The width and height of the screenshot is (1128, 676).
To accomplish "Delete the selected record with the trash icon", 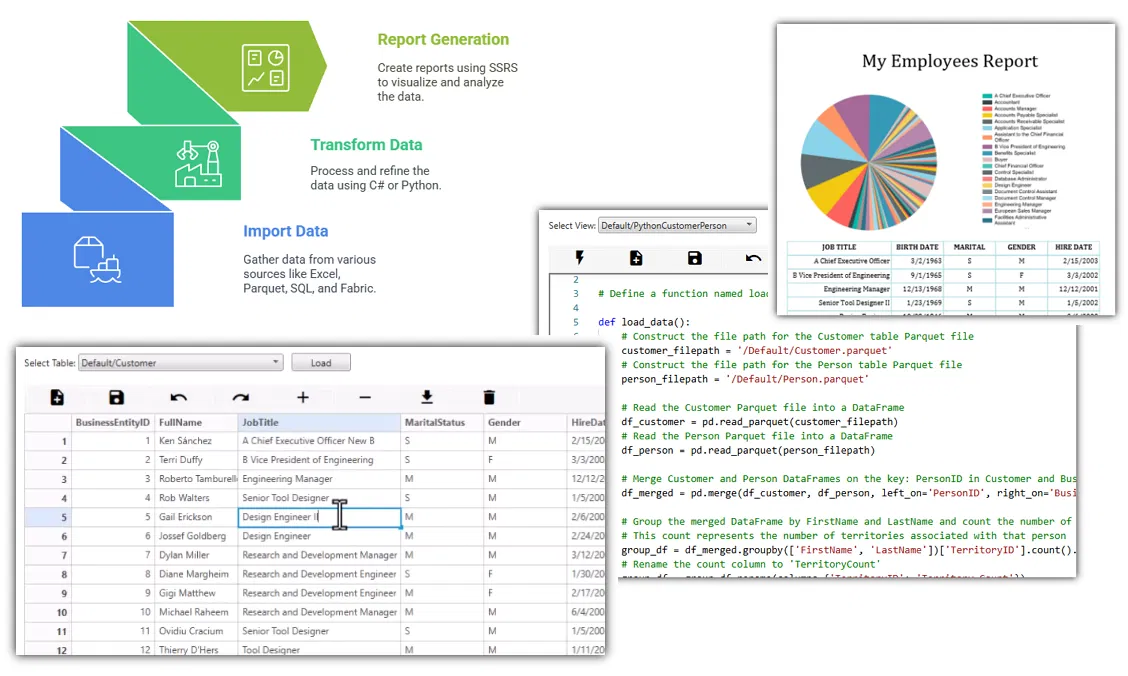I will click(489, 397).
